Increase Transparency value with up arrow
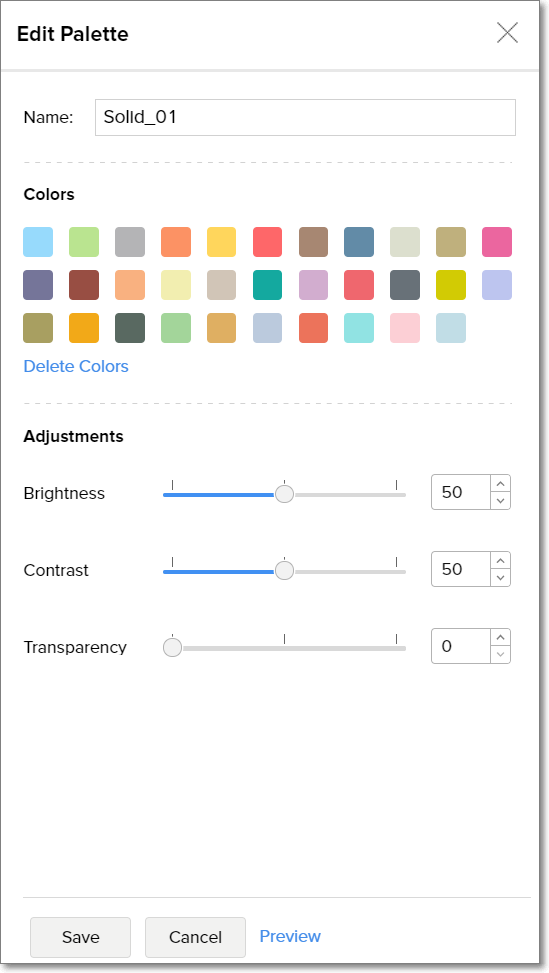Image resolution: width=549 pixels, height=973 pixels. coord(501,638)
